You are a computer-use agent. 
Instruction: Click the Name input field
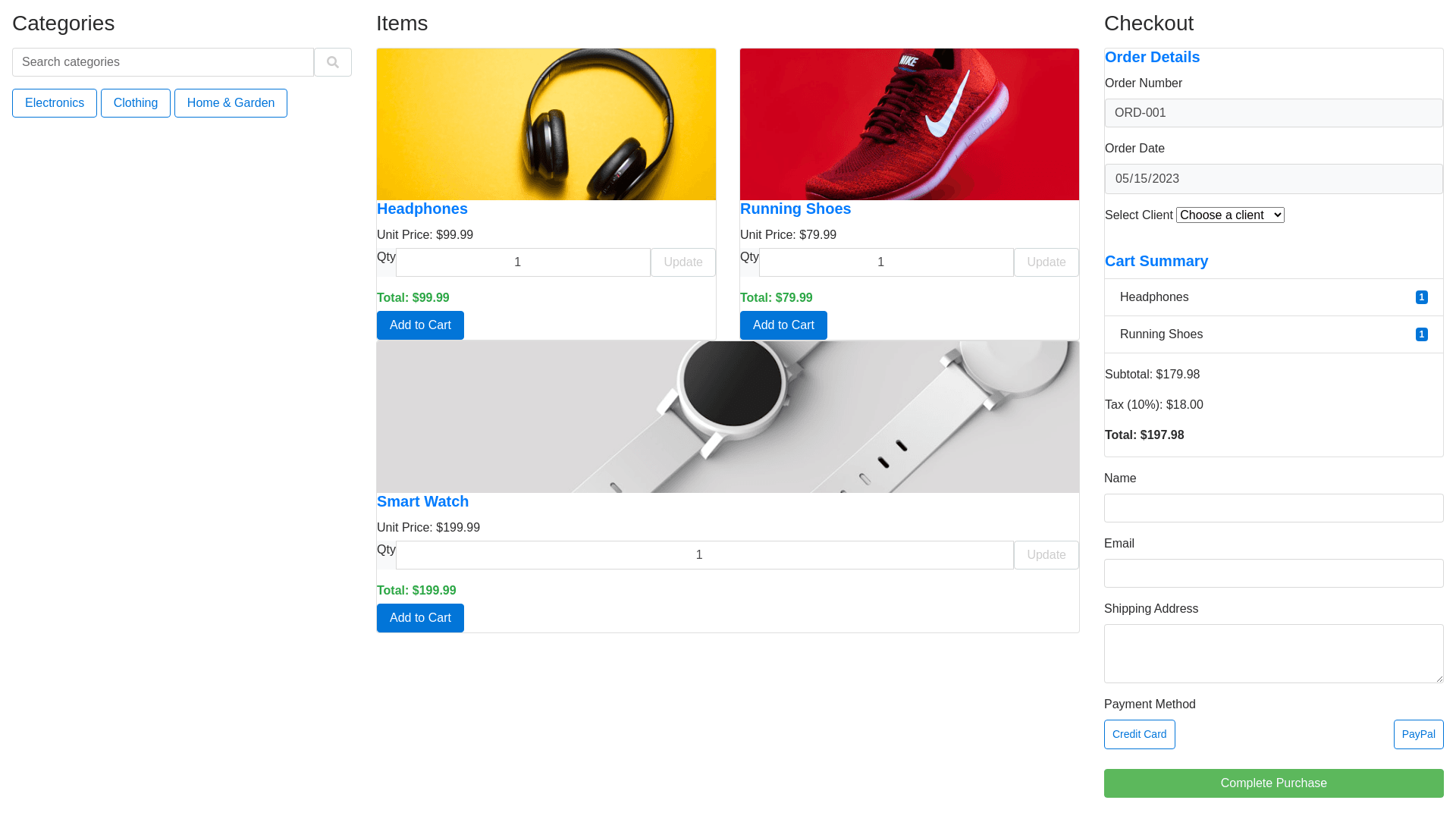click(x=1273, y=508)
